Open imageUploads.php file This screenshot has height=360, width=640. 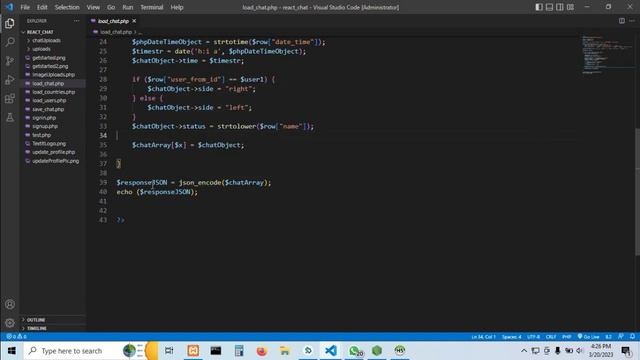(53, 75)
